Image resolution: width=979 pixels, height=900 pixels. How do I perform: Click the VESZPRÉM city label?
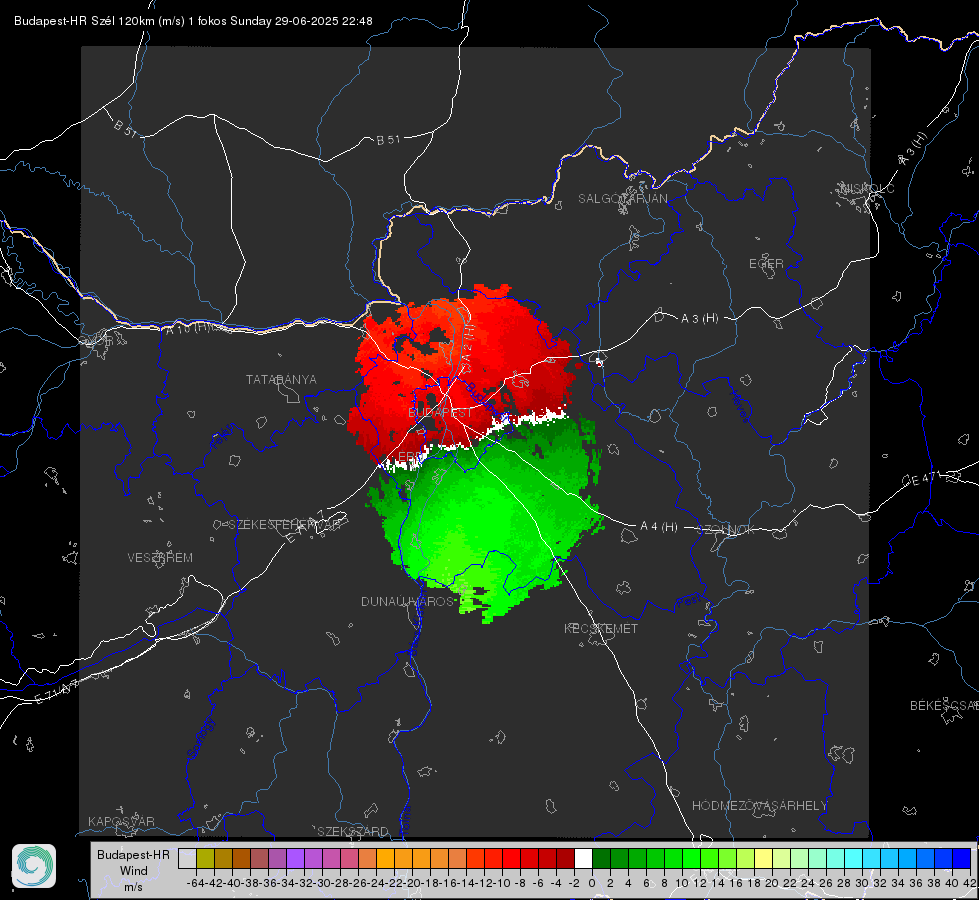click(160, 558)
